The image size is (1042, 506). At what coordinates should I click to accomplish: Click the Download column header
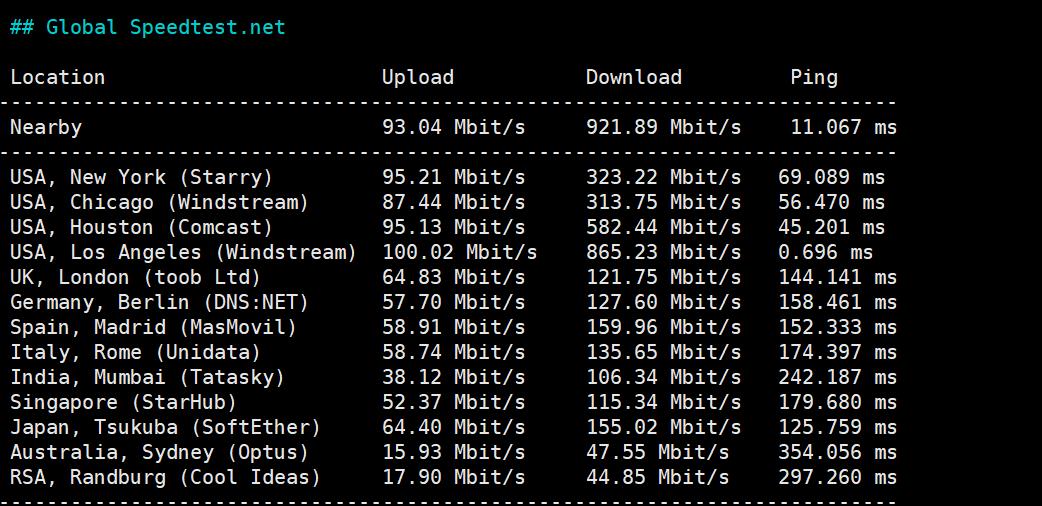pos(633,77)
